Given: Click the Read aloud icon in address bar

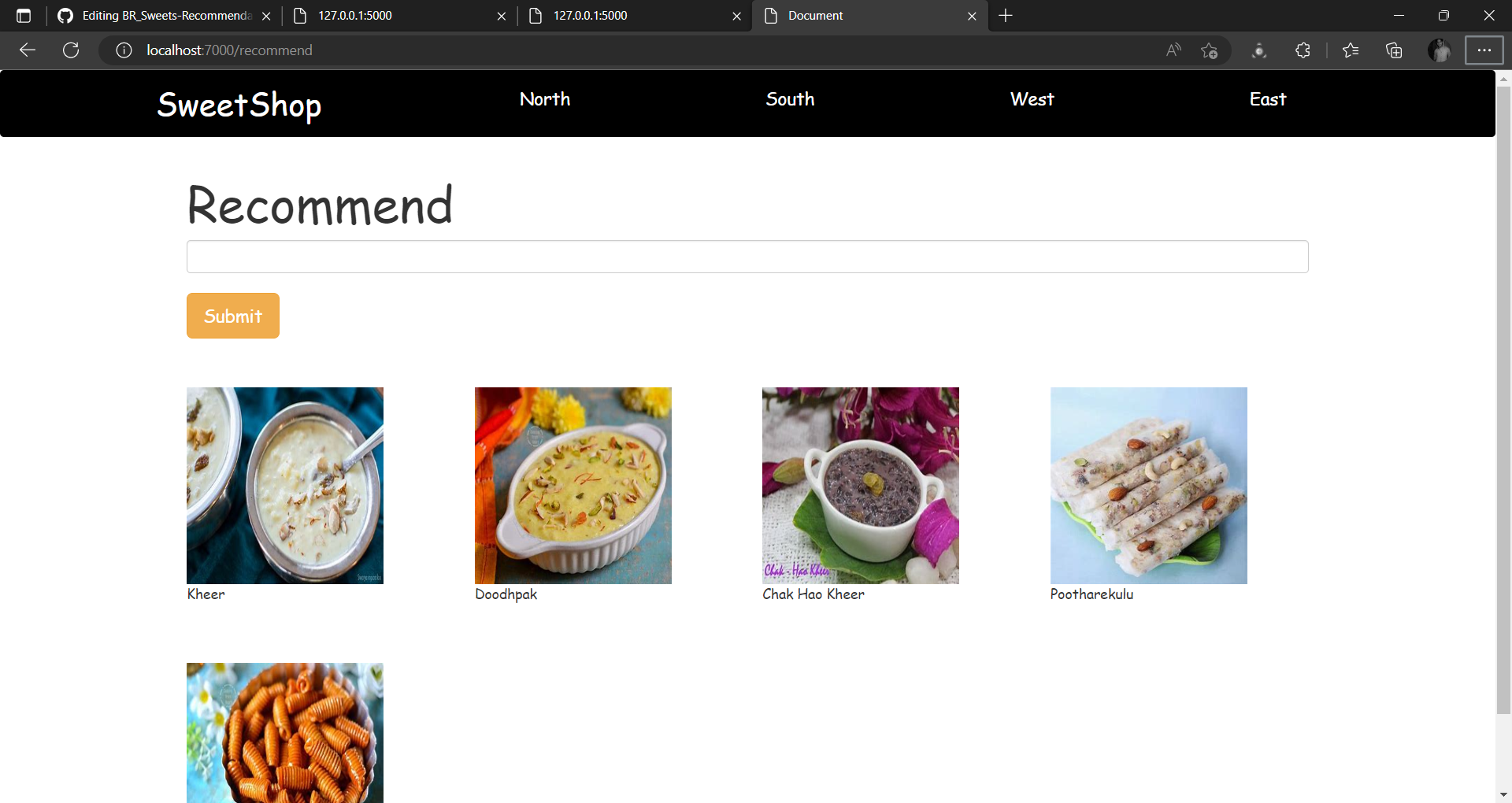Looking at the screenshot, I should click(x=1173, y=50).
